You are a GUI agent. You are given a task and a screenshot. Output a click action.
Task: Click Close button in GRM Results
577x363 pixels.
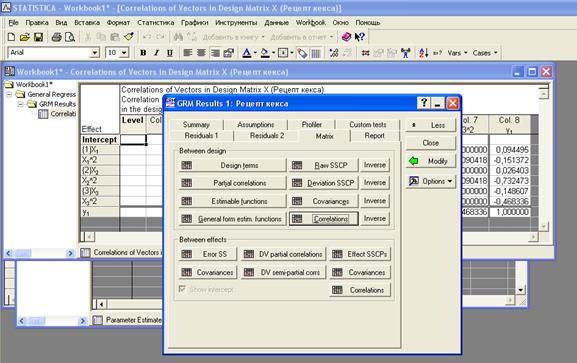point(431,143)
